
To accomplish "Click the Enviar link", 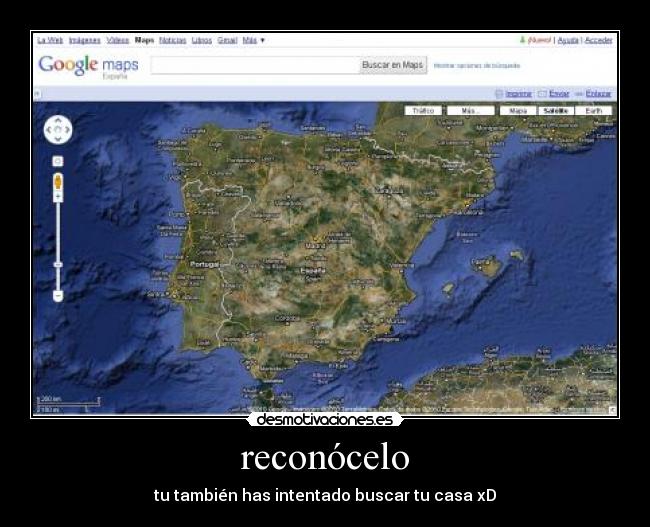I will click(x=559, y=94).
